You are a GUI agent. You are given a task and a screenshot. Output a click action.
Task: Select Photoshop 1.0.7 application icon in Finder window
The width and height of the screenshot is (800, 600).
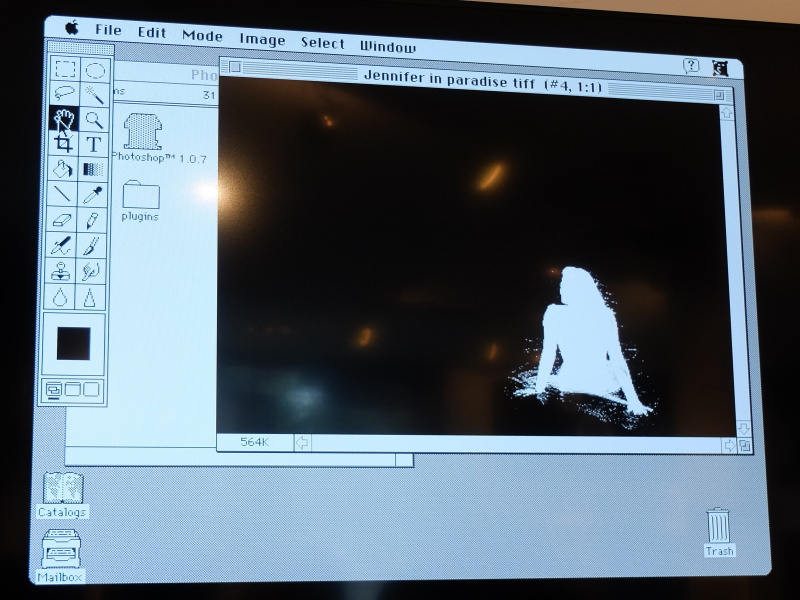coord(144,131)
